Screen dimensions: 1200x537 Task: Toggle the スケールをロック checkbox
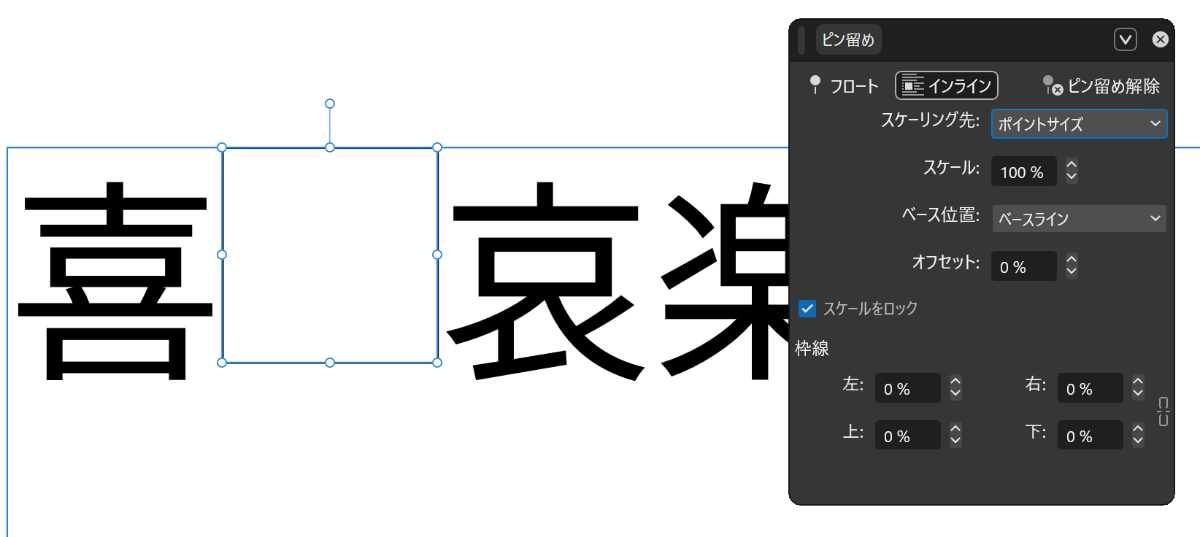pos(808,308)
